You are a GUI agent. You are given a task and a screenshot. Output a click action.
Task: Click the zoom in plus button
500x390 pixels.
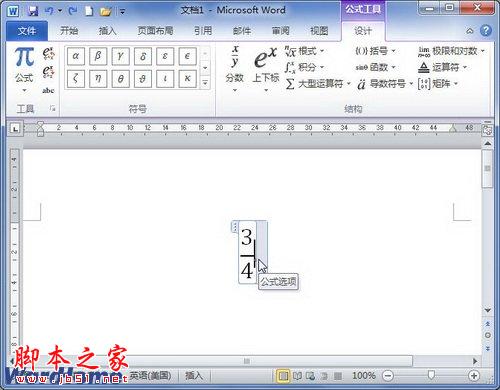pos(474,376)
